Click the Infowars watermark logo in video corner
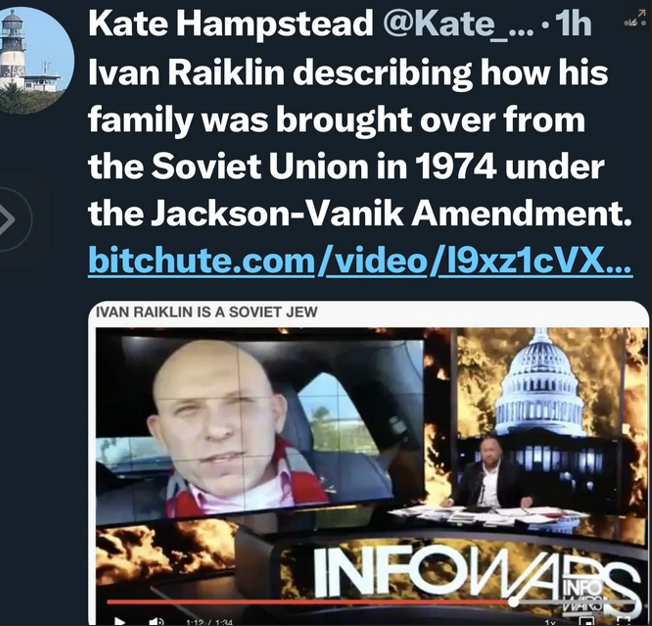The height and width of the screenshot is (626, 652). (581, 595)
